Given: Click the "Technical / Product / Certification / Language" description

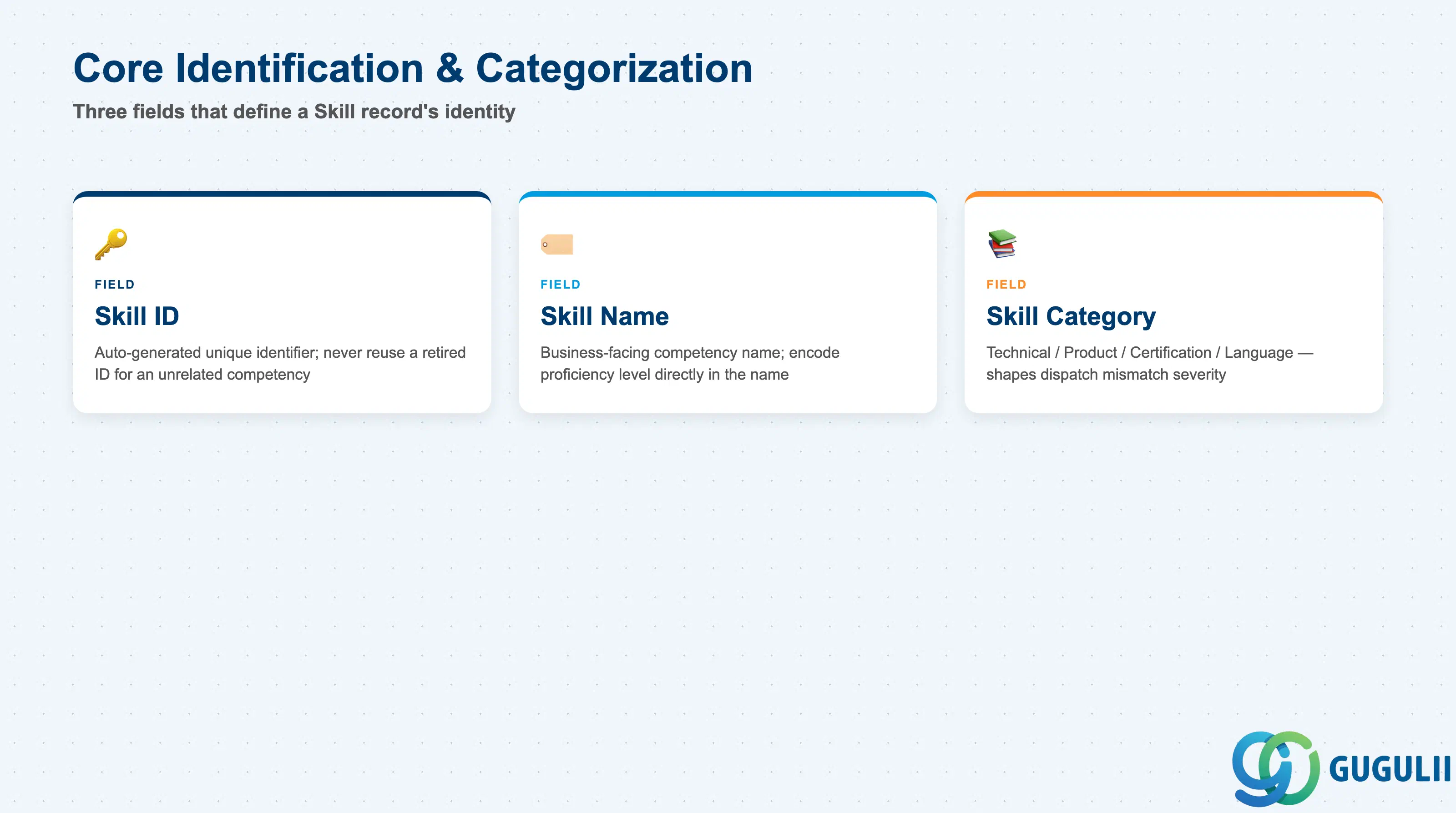Looking at the screenshot, I should coord(1150,364).
